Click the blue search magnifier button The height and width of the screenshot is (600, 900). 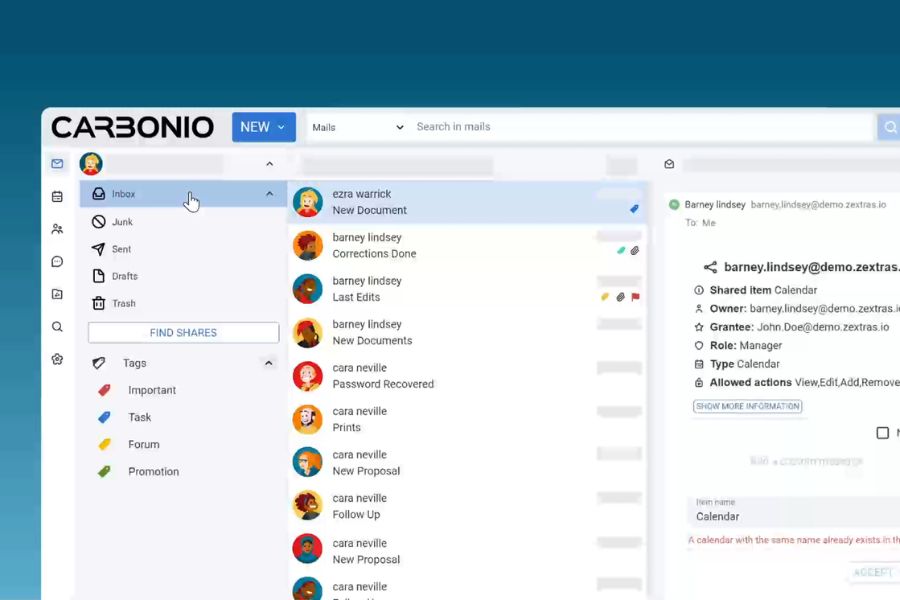[889, 127]
